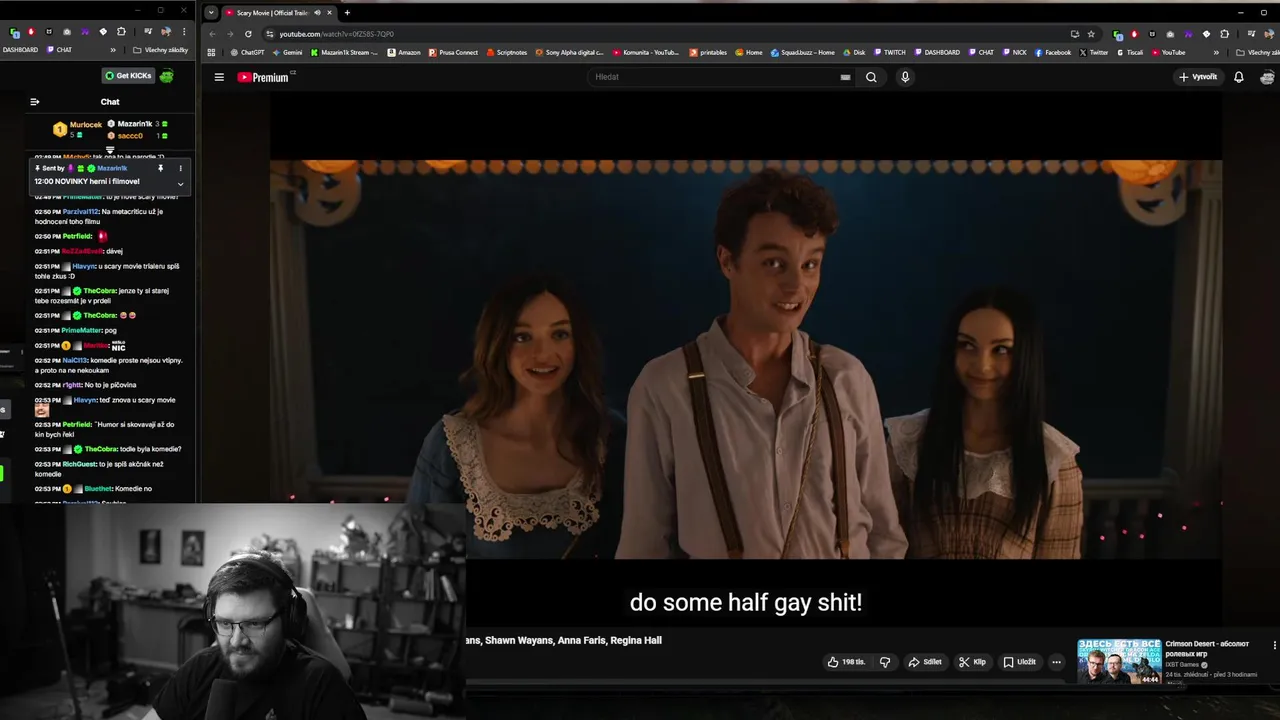
Task: Save the video with Uložit button
Action: [1020, 662]
